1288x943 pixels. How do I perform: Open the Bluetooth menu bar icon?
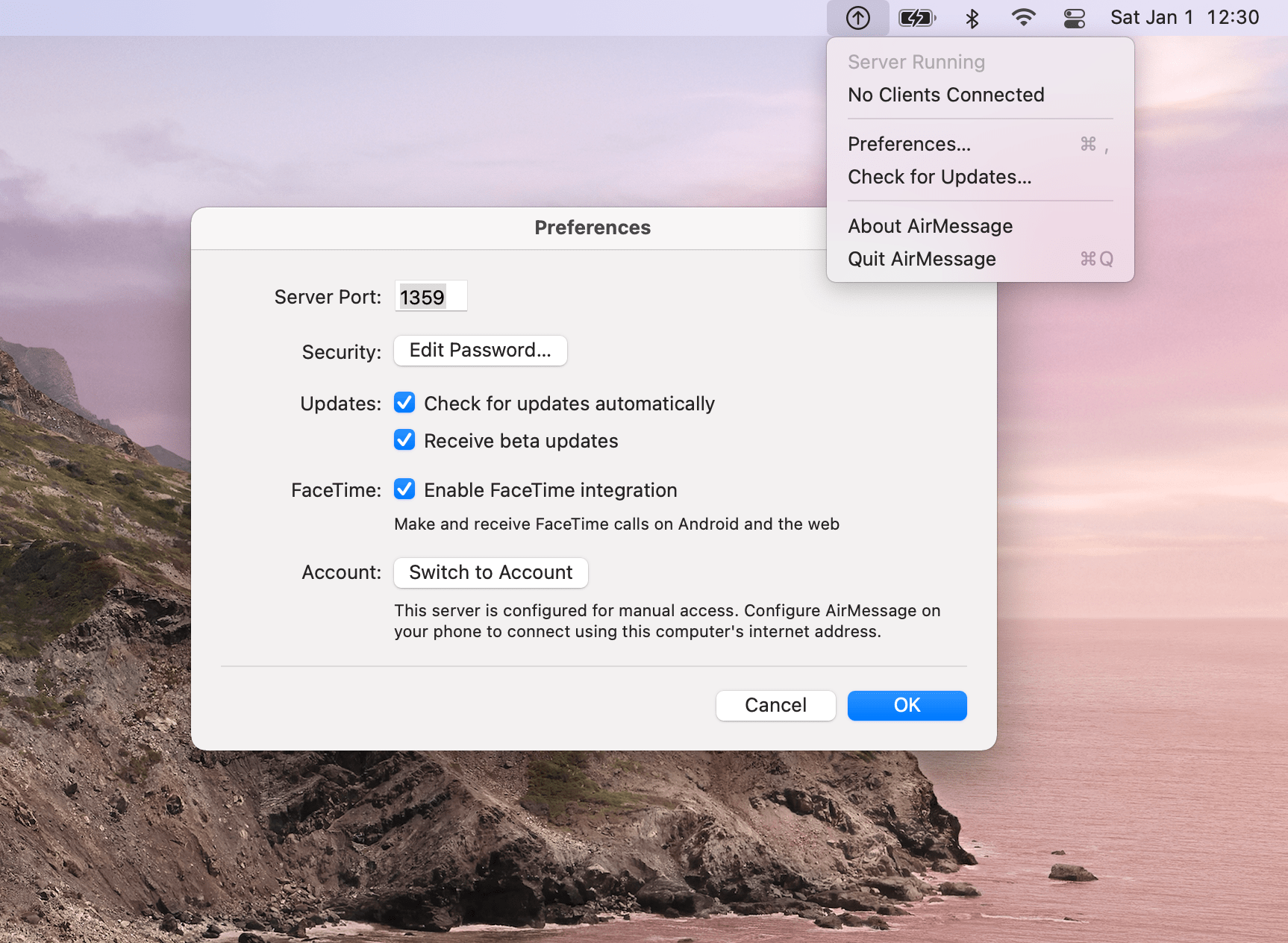(972, 18)
